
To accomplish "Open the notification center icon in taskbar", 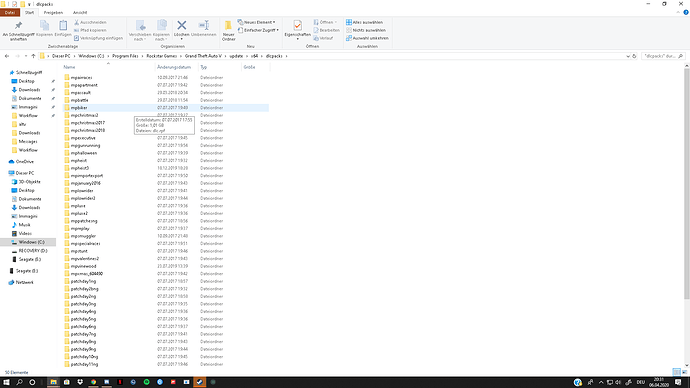I will point(678,382).
